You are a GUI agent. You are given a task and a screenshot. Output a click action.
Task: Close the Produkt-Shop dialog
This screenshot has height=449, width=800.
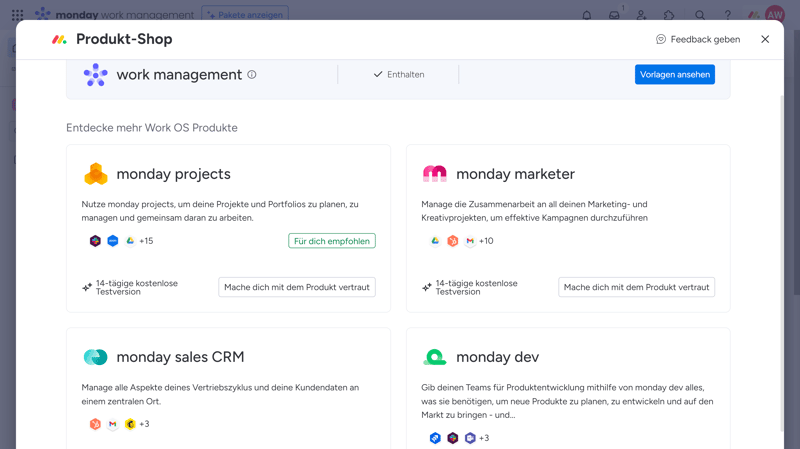coord(765,39)
